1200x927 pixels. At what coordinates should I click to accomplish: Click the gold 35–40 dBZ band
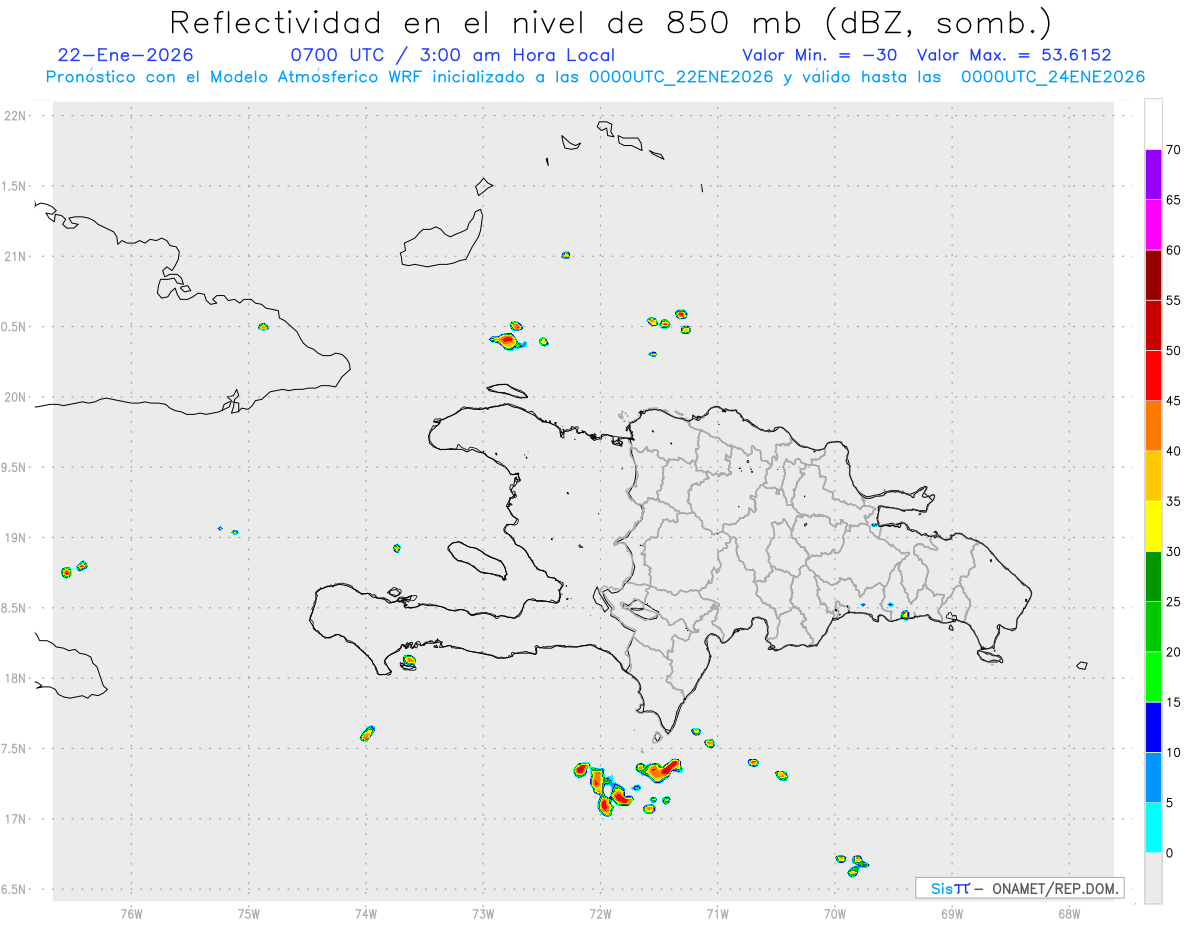pyautogui.click(x=1153, y=476)
